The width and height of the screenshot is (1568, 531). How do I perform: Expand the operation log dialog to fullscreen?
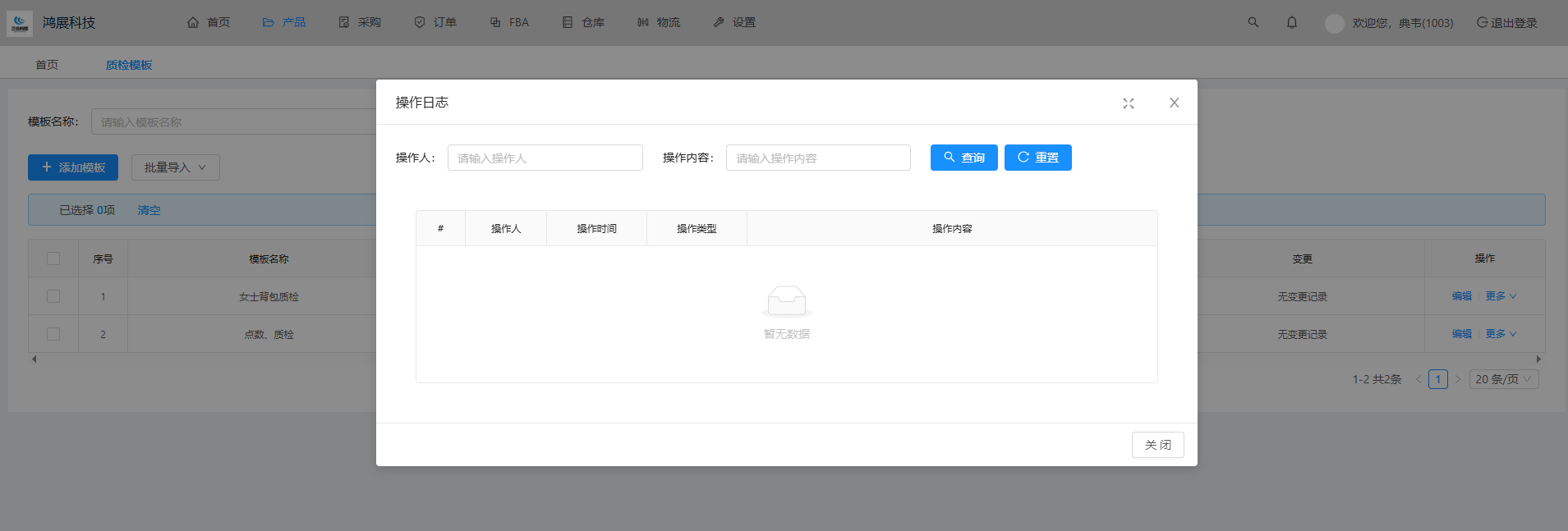[x=1129, y=103]
